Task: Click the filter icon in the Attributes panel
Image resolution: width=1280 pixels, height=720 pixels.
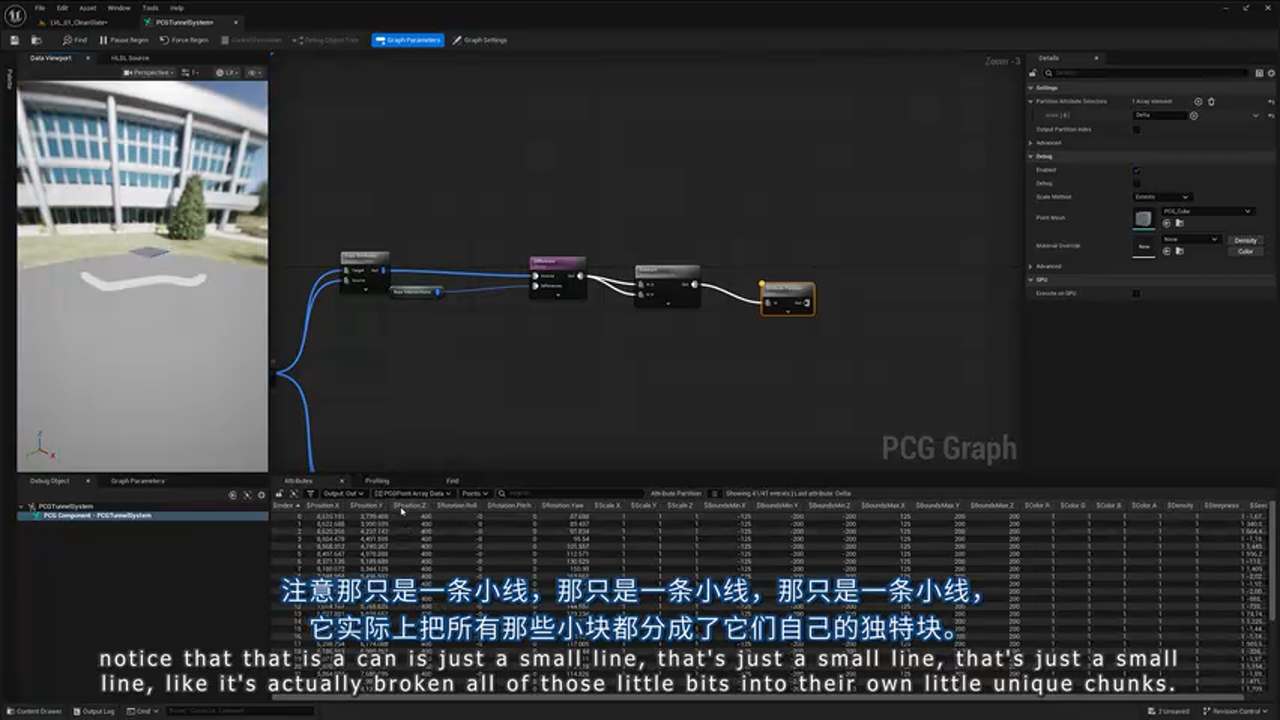Action: (x=310, y=492)
